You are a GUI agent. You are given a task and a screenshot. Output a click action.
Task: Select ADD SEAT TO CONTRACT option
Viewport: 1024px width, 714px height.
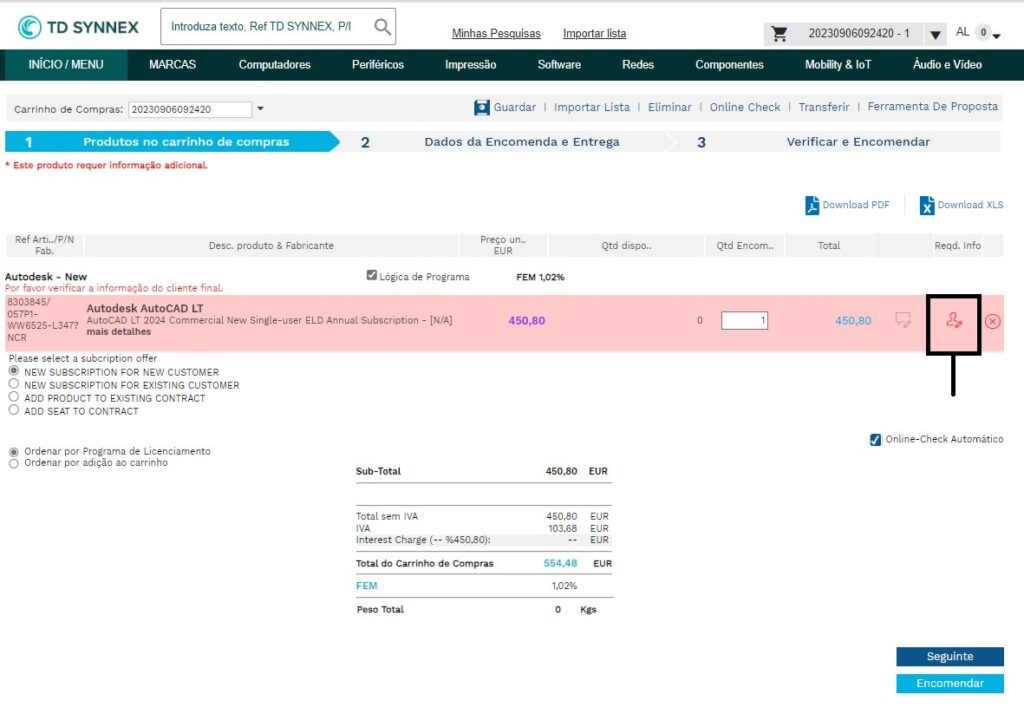(14, 410)
